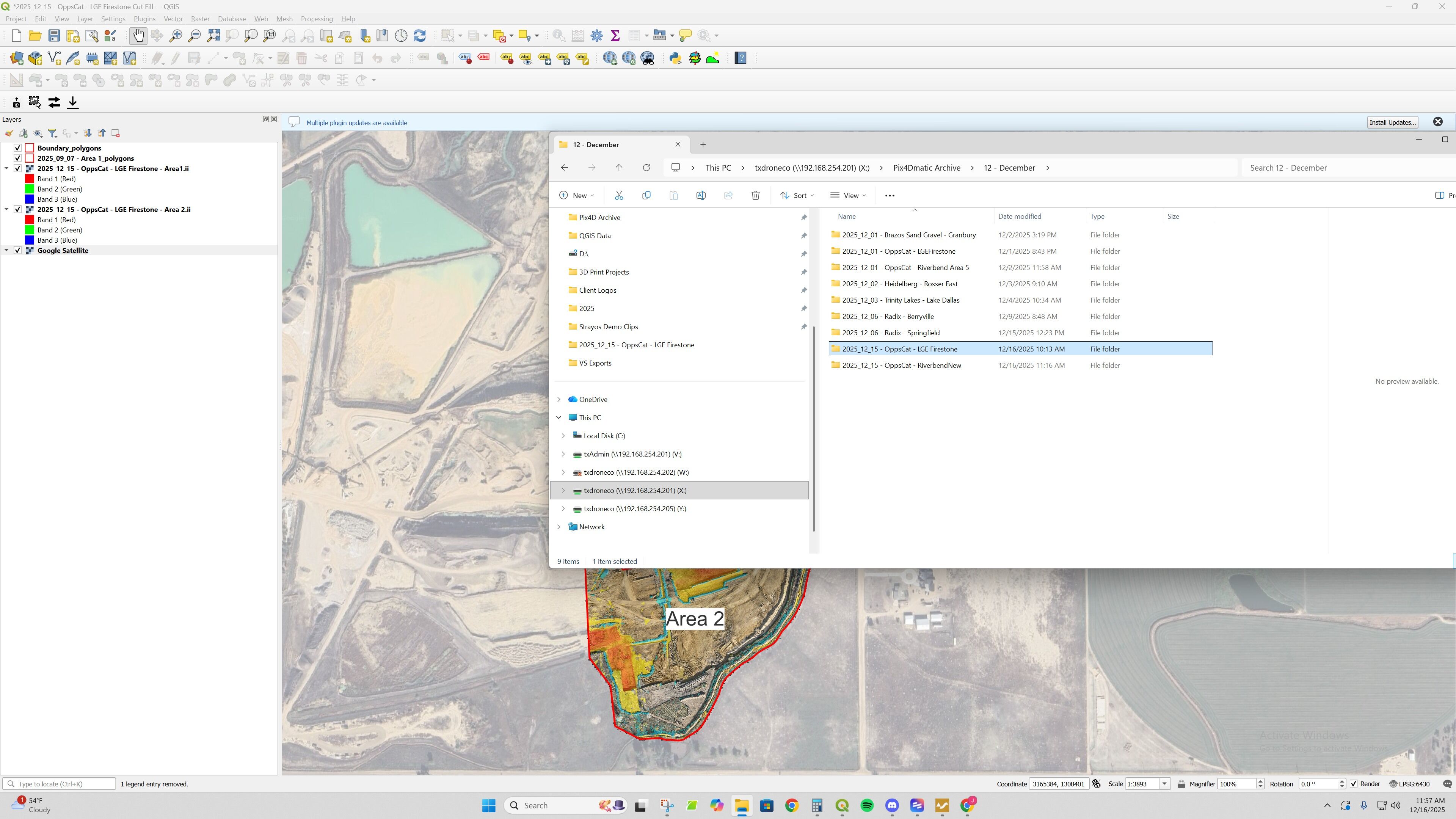Expand Local Disk (C:) tree node
1456x819 pixels.
pos(563,436)
